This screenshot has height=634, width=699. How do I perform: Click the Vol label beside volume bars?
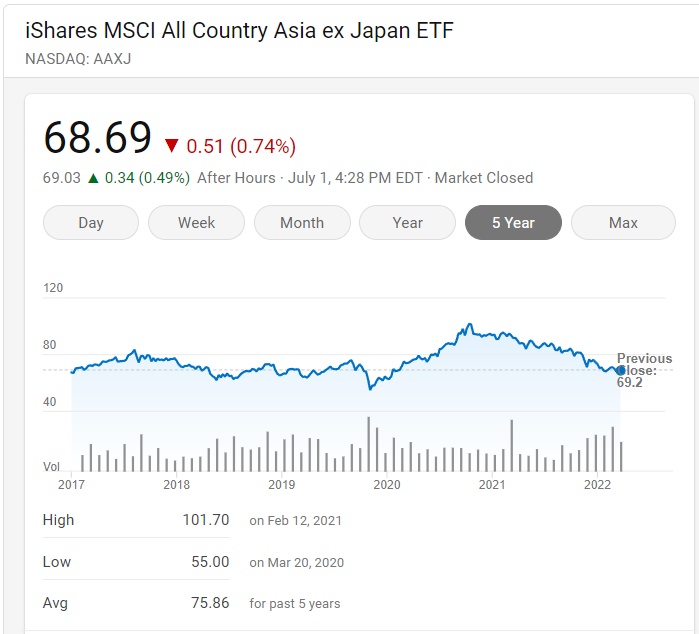51,467
